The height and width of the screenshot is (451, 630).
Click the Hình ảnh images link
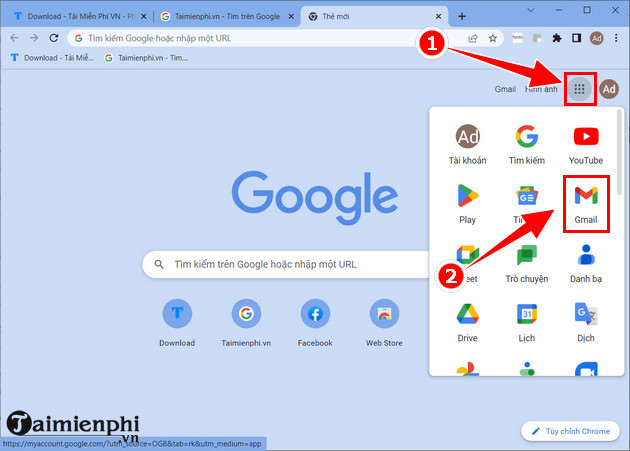tap(541, 89)
